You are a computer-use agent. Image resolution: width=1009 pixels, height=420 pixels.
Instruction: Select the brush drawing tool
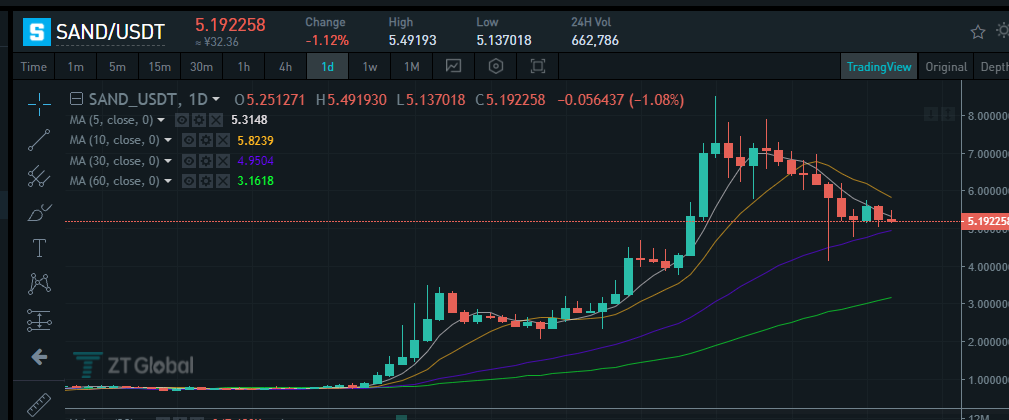pyautogui.click(x=40, y=212)
